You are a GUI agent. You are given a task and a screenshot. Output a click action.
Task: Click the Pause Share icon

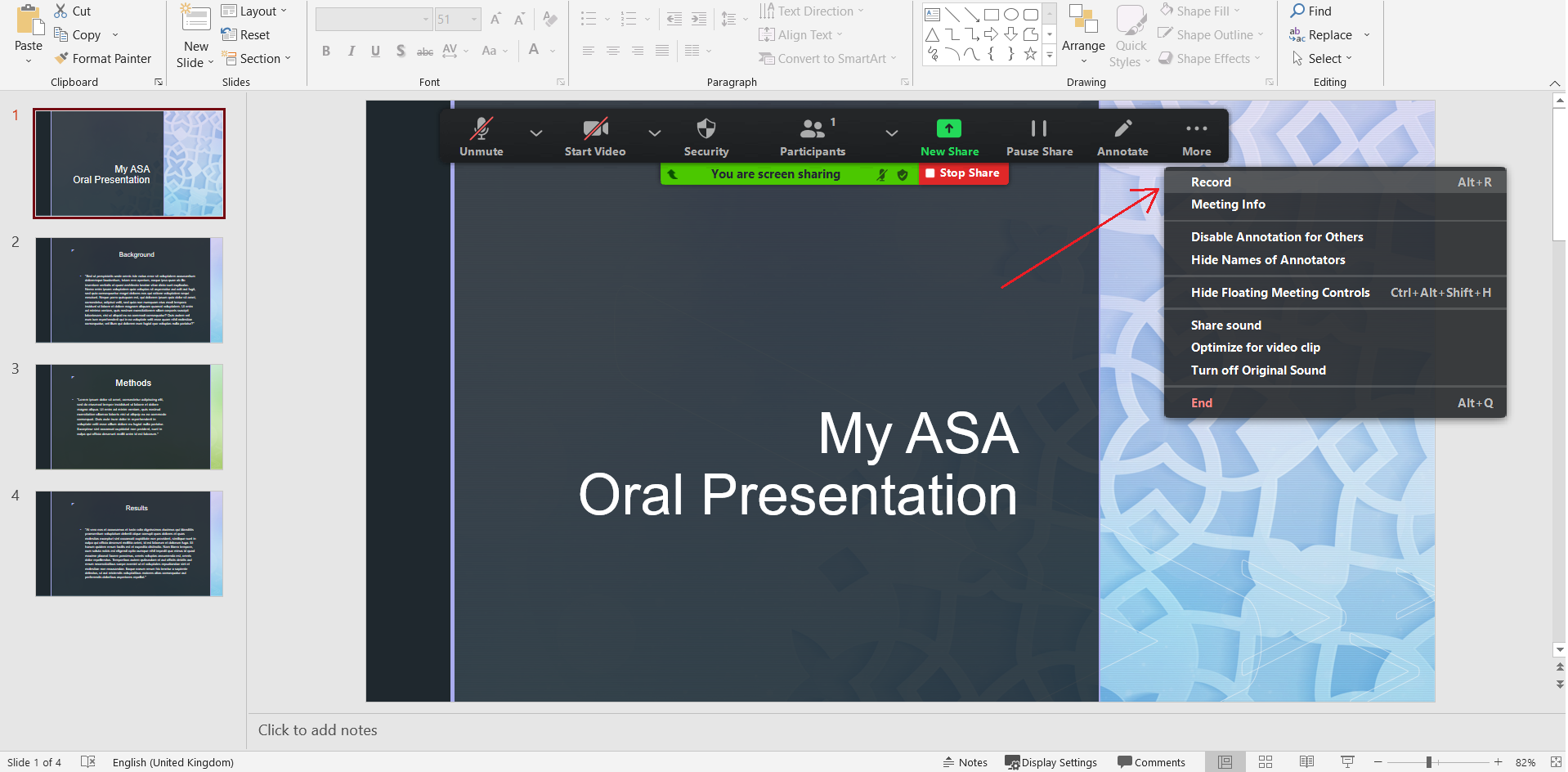click(1039, 128)
